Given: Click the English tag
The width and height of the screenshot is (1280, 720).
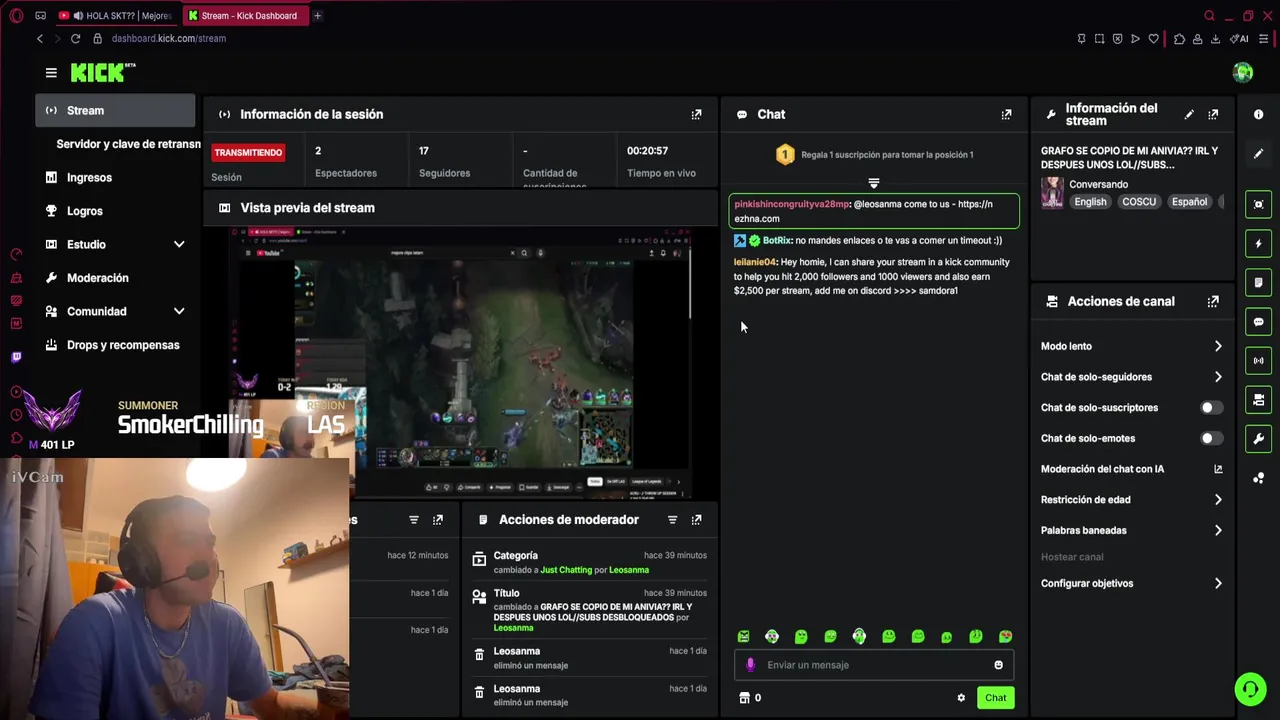Looking at the screenshot, I should (x=1090, y=202).
